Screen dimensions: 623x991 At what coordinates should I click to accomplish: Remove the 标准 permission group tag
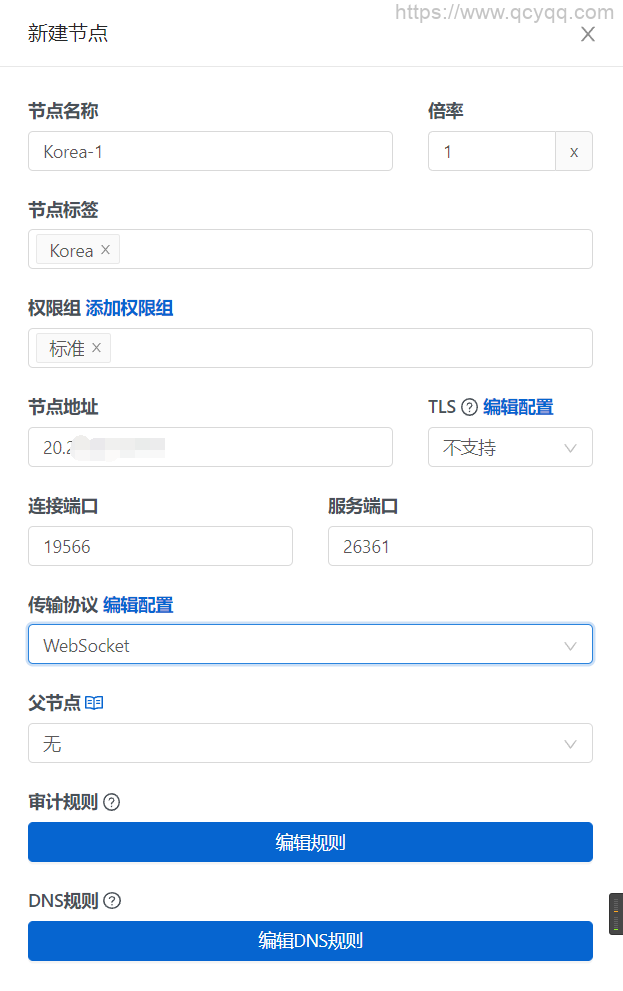point(96,348)
